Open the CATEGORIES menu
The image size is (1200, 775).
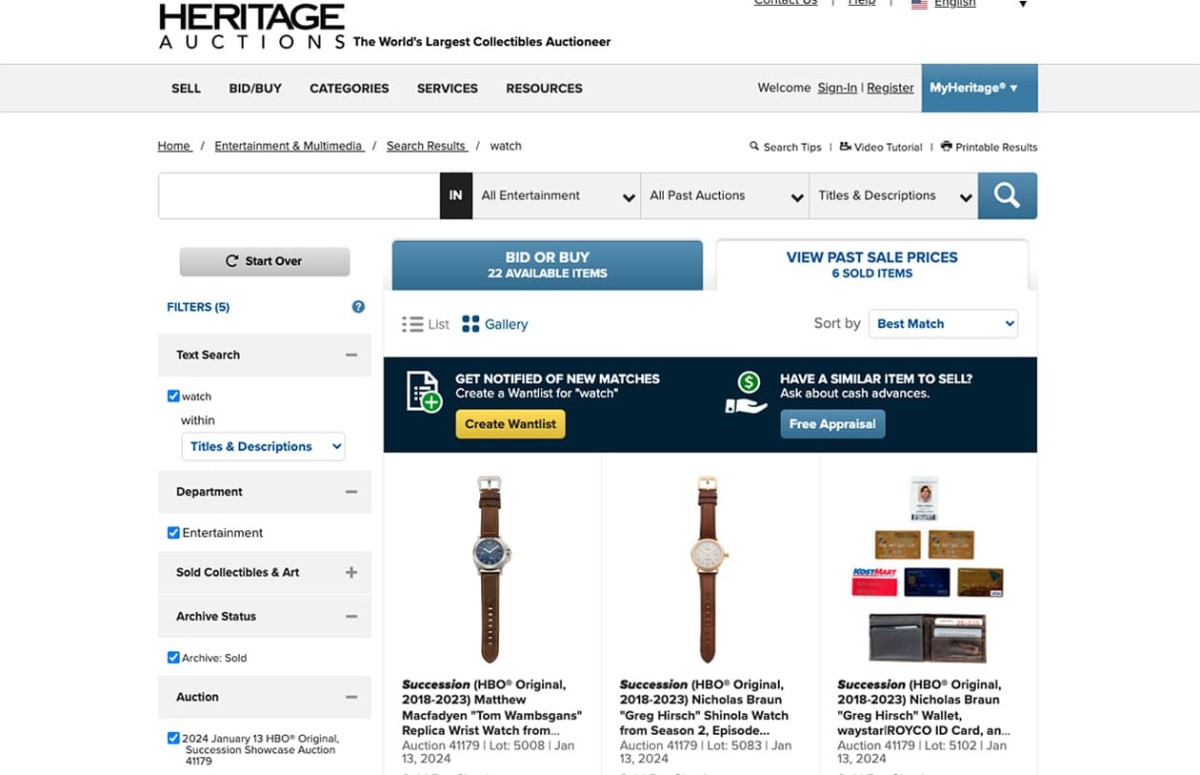[x=349, y=88]
